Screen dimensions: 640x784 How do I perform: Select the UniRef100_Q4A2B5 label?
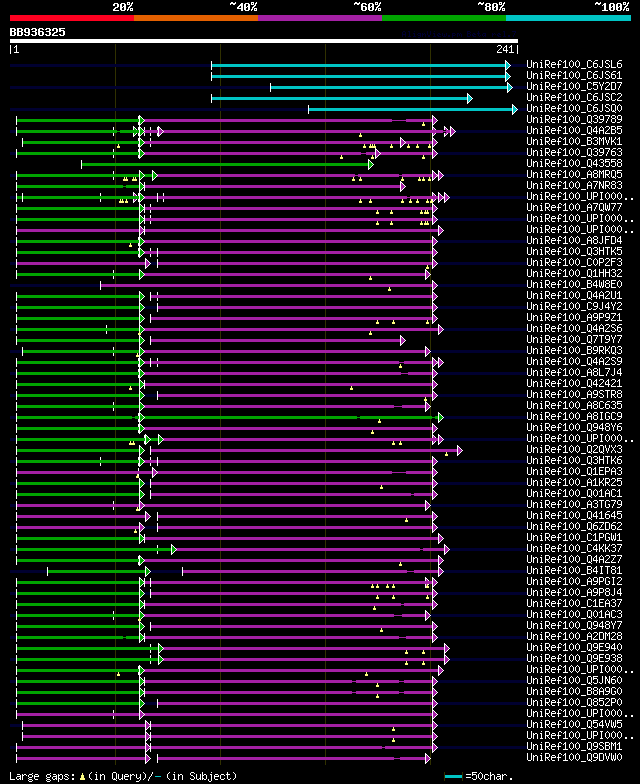(574, 130)
